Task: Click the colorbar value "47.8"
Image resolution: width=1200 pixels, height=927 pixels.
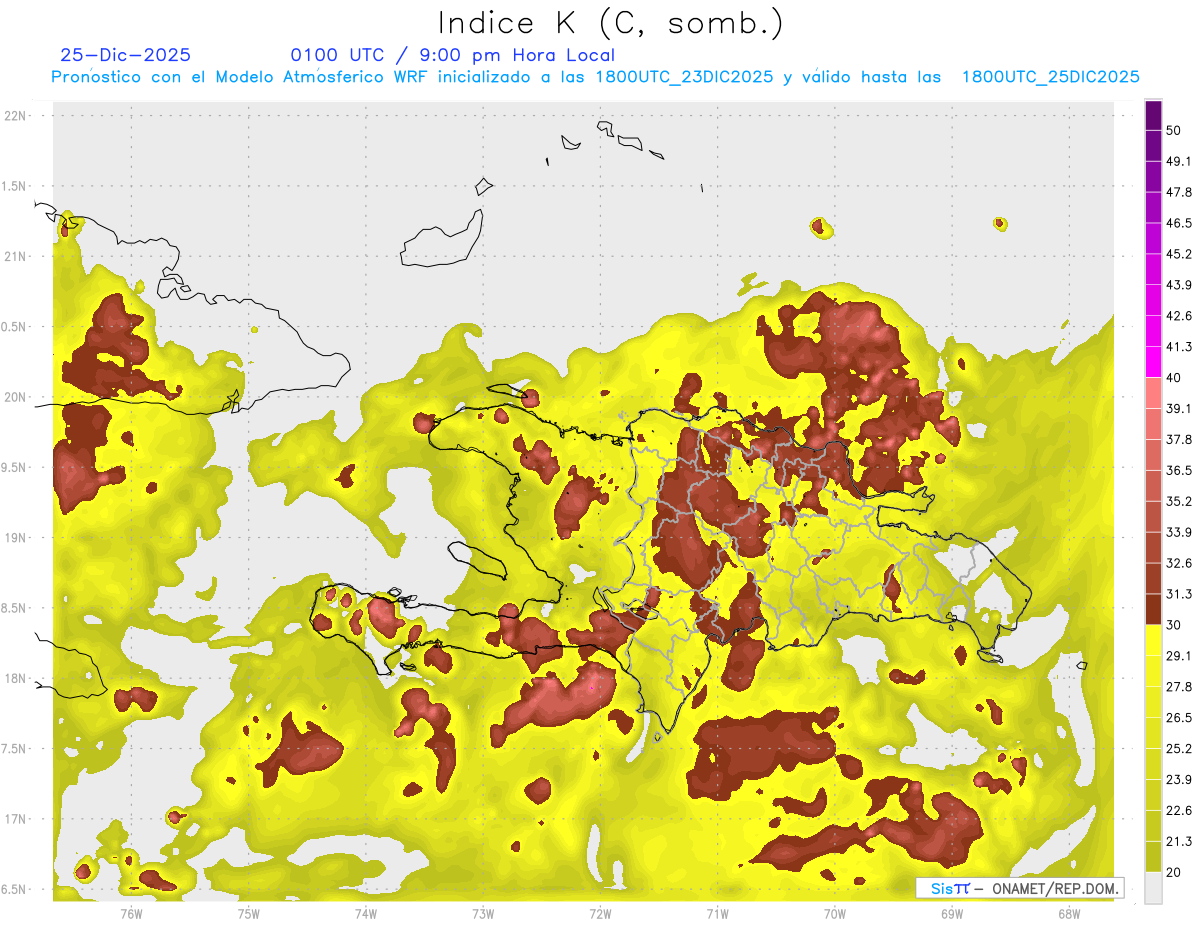Action: (x=1179, y=192)
